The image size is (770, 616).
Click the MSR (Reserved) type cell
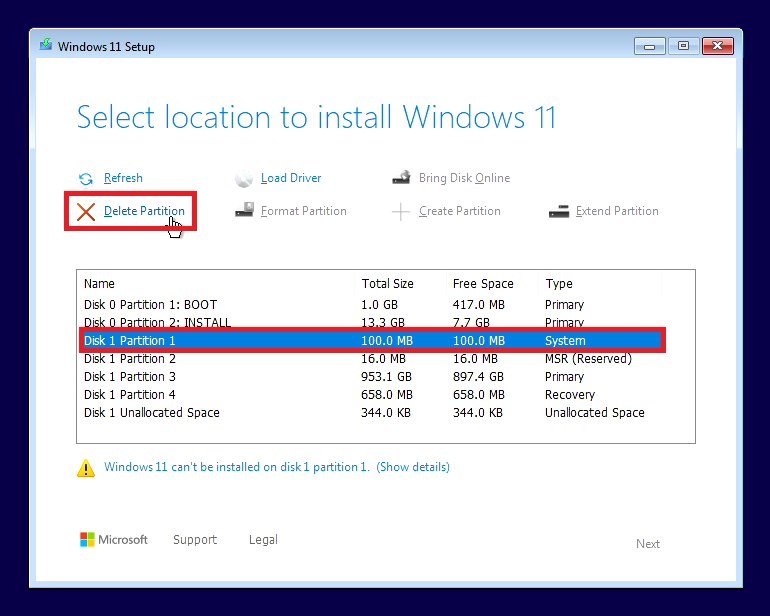click(588, 359)
